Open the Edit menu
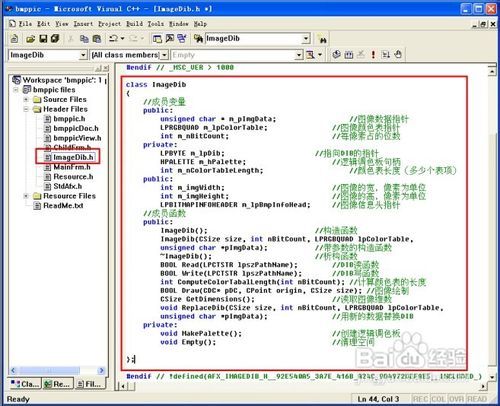This screenshot has height=406, width=500. (x=43, y=24)
